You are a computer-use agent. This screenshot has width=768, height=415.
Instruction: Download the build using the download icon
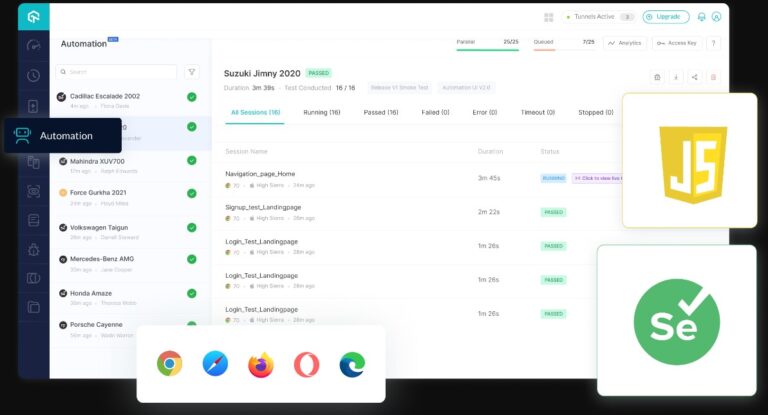pyautogui.click(x=675, y=77)
